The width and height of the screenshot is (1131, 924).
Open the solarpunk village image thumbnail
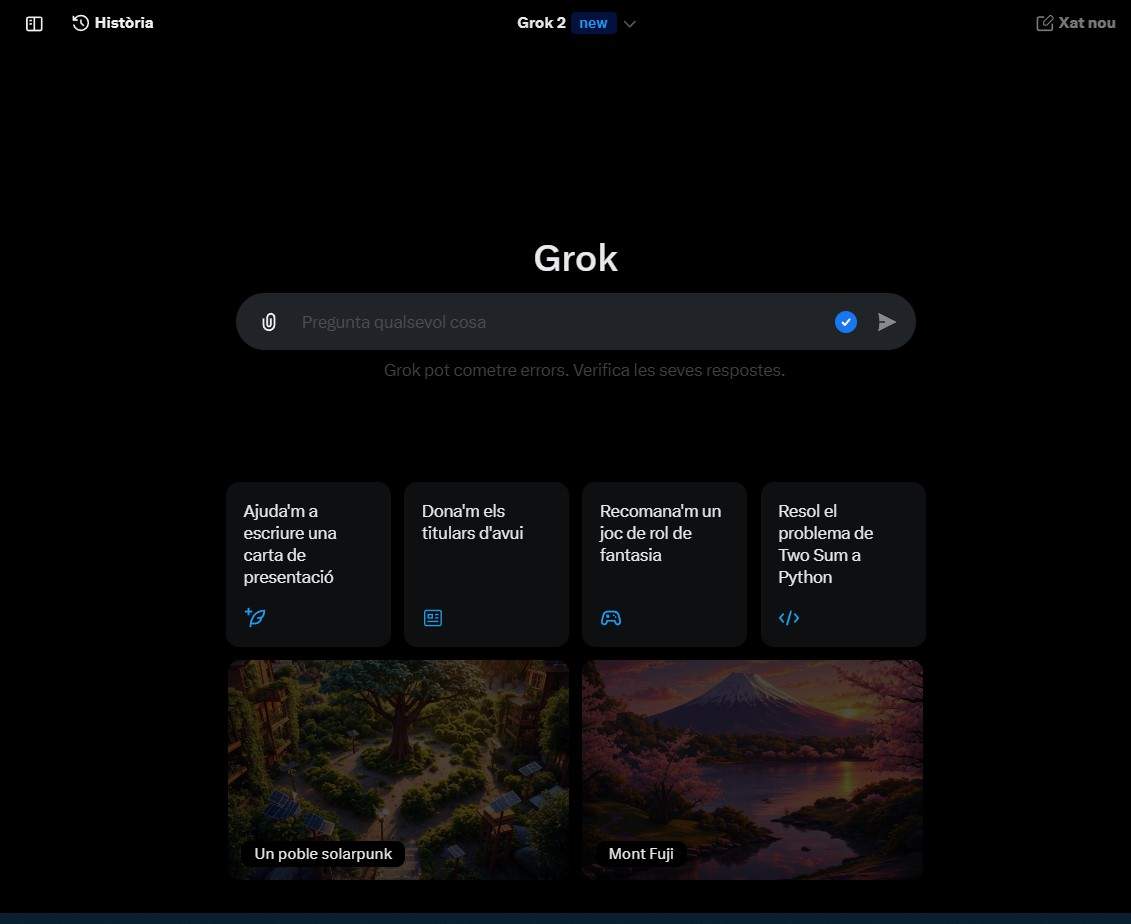398,769
